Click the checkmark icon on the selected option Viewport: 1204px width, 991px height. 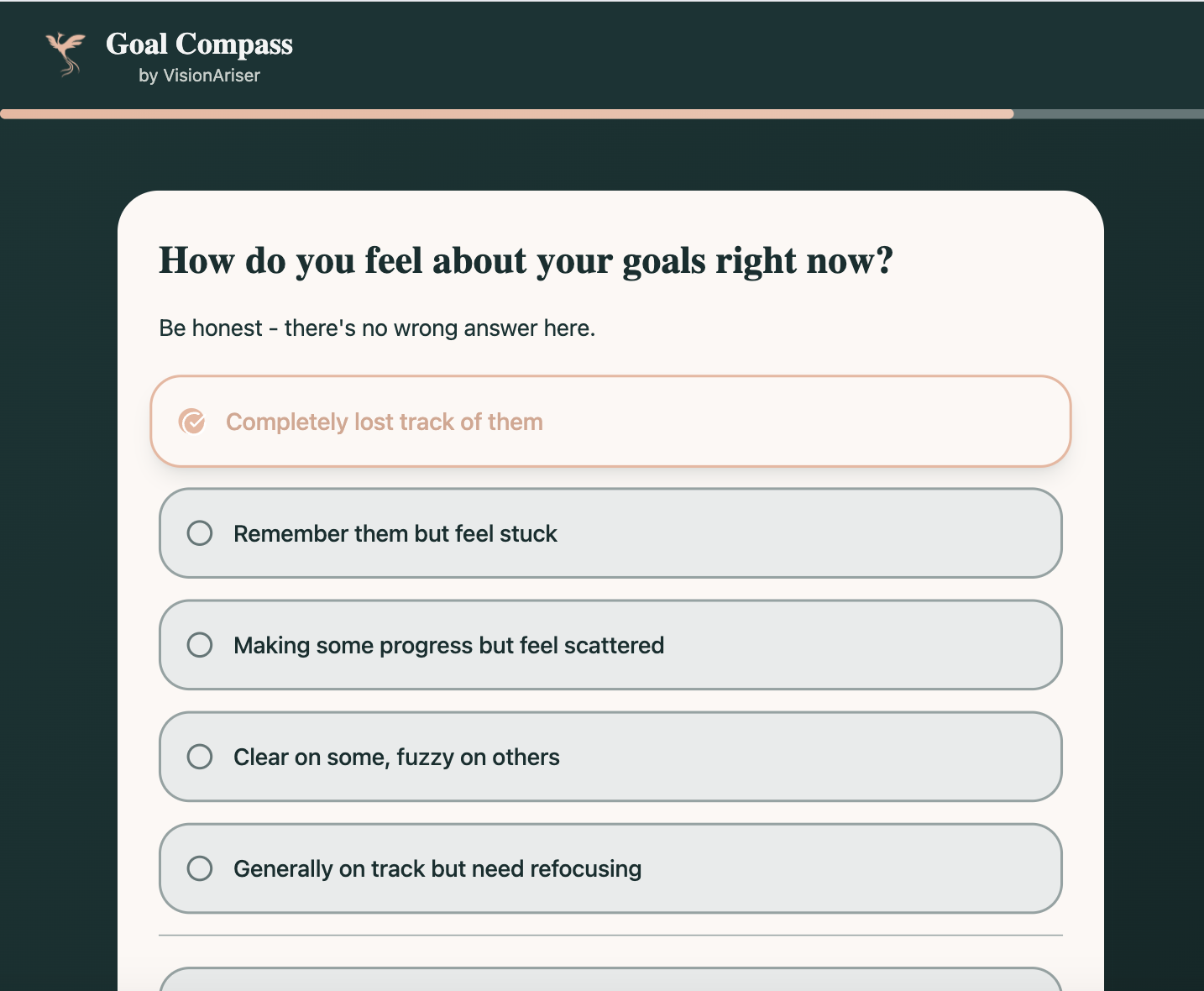(192, 422)
